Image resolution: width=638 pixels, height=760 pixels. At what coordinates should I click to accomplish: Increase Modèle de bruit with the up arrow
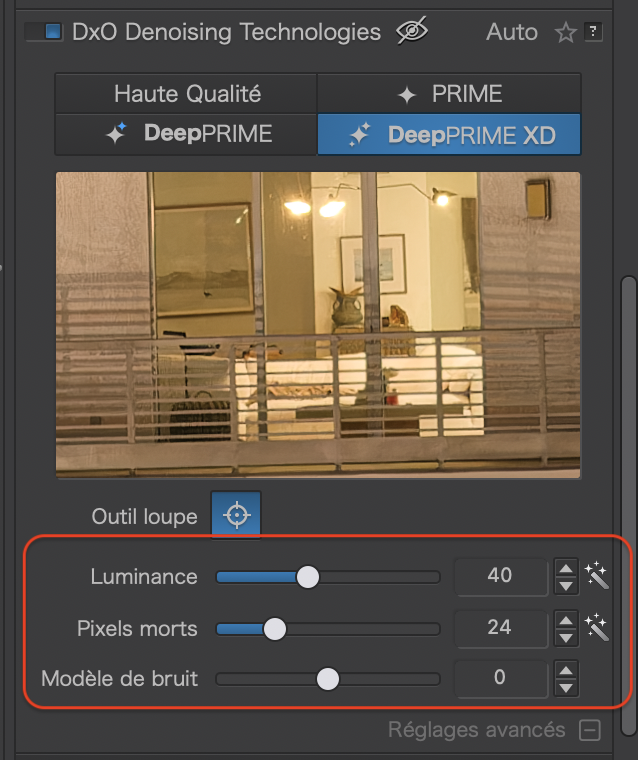coord(566,670)
